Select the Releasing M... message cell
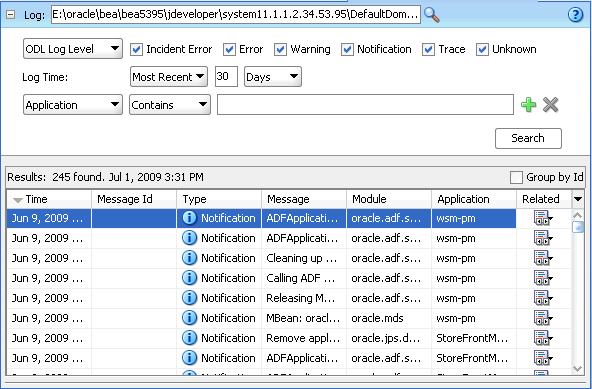Image resolution: width=592 pixels, height=389 pixels. point(304,298)
